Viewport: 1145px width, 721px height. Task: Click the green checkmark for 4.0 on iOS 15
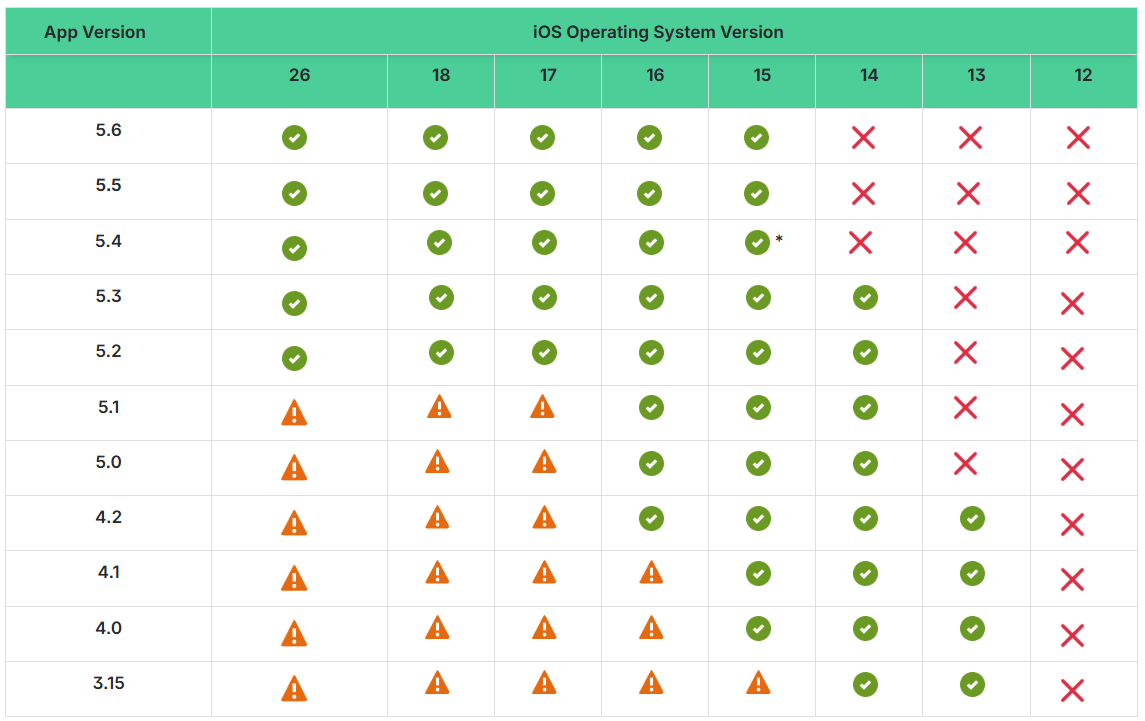tap(758, 629)
